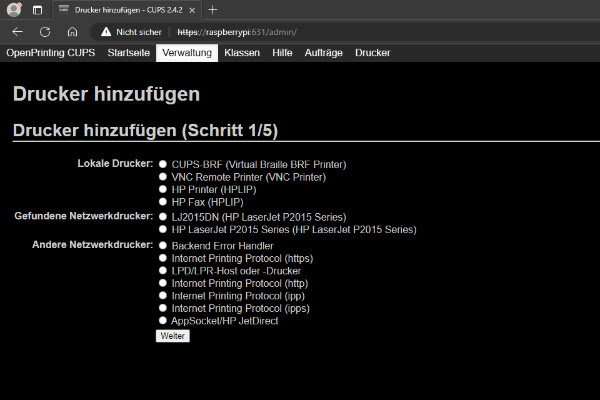Select Internet Printing Protocol (ipp) radio

coord(163,296)
